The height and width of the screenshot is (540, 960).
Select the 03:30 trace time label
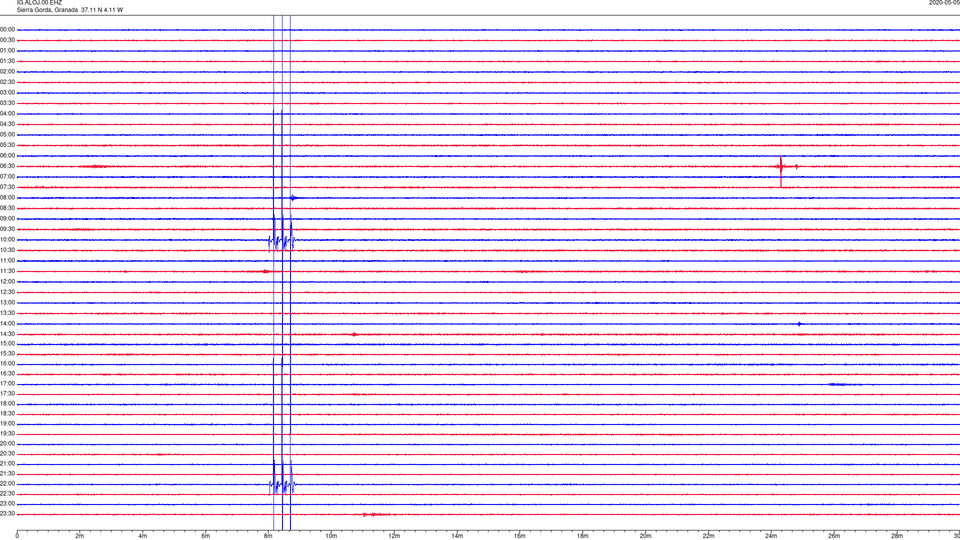coord(7,103)
